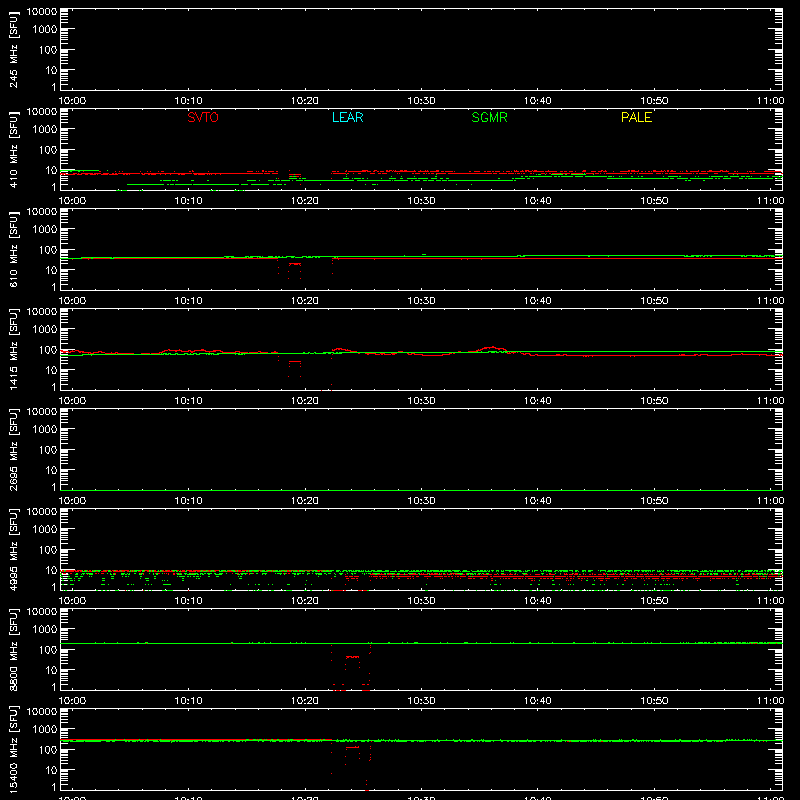Click the red dip segment in 1415 MHz panel

coord(295,362)
